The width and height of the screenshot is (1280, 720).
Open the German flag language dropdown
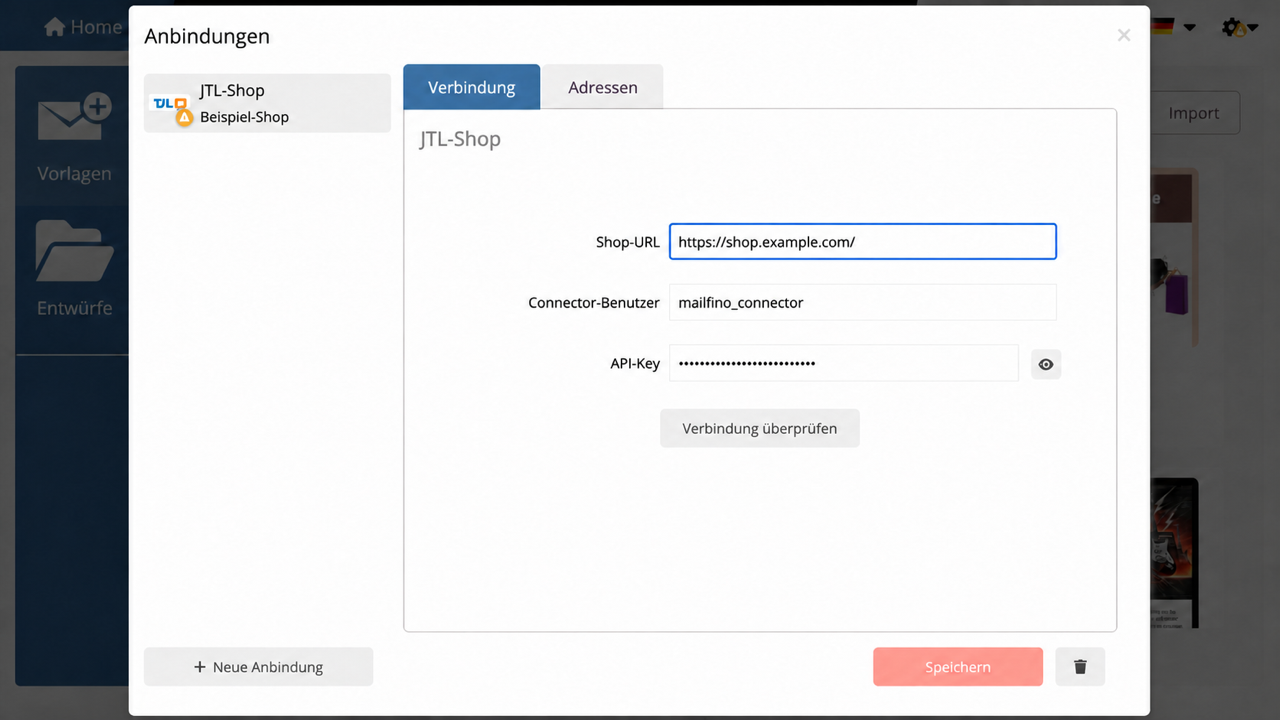[1172, 27]
